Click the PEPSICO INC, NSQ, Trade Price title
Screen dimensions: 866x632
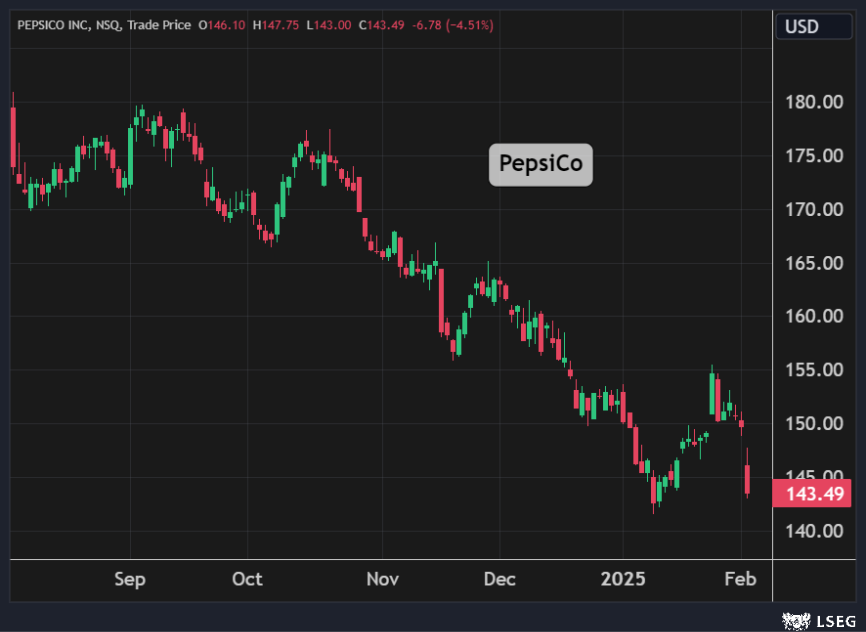pyautogui.click(x=104, y=25)
